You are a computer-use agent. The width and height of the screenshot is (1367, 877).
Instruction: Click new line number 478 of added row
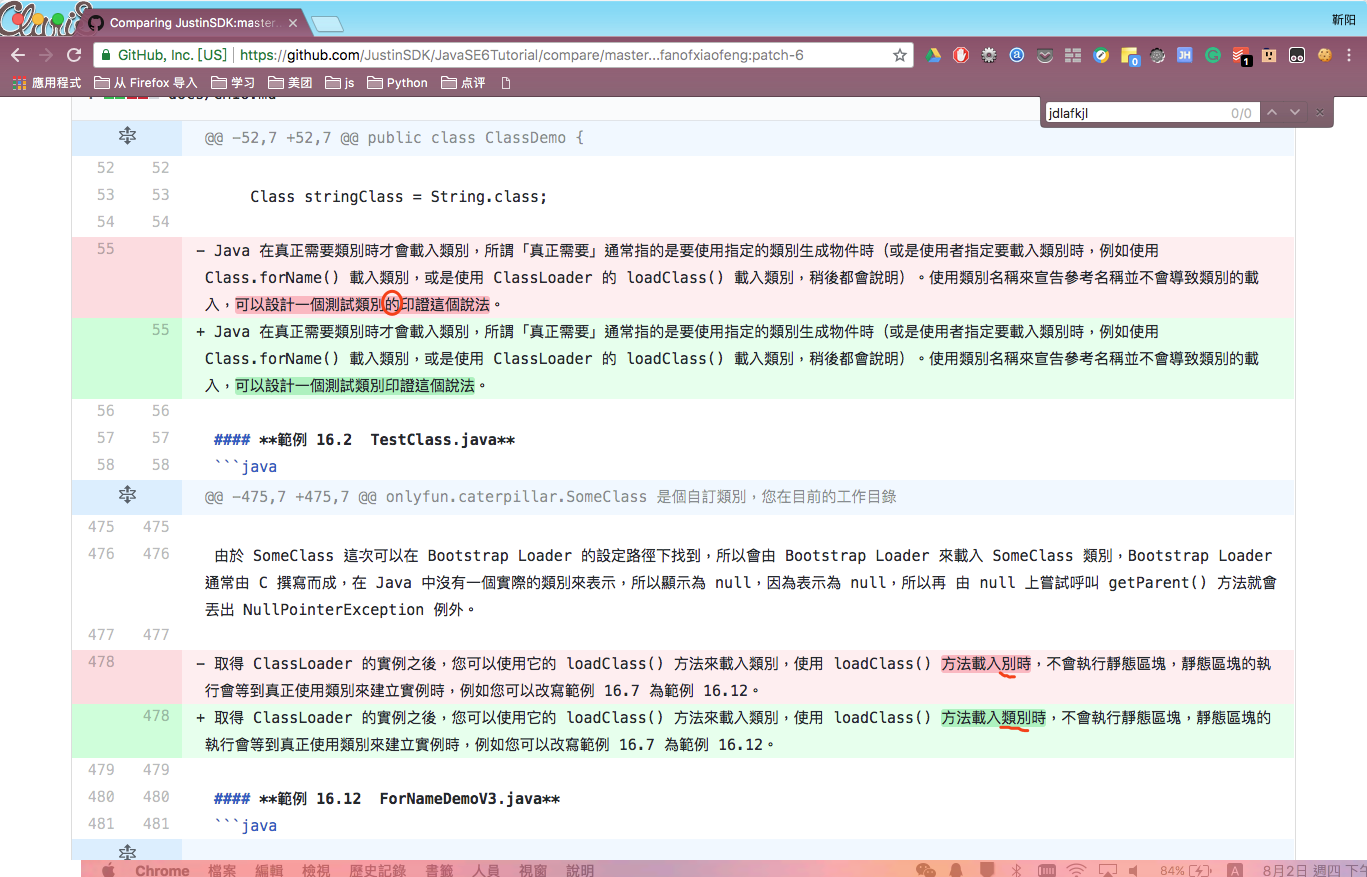click(156, 716)
